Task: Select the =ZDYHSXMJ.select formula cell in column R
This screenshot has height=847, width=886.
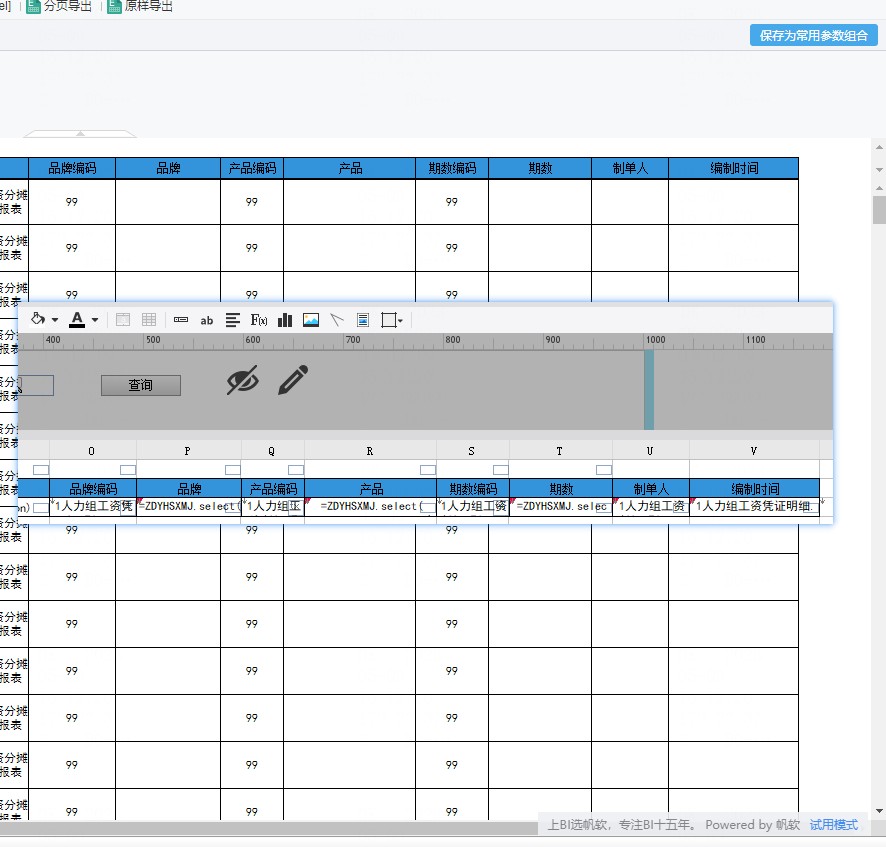Action: click(370, 506)
